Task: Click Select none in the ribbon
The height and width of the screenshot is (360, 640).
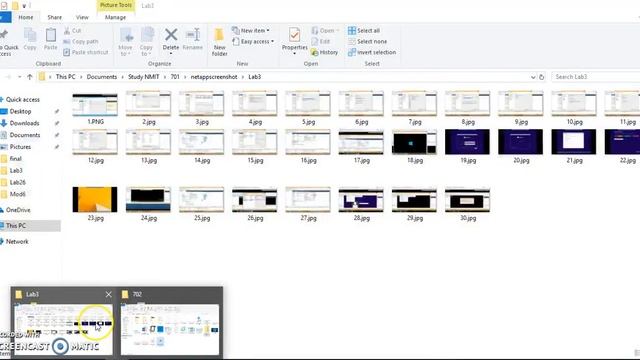Action: tap(367, 41)
